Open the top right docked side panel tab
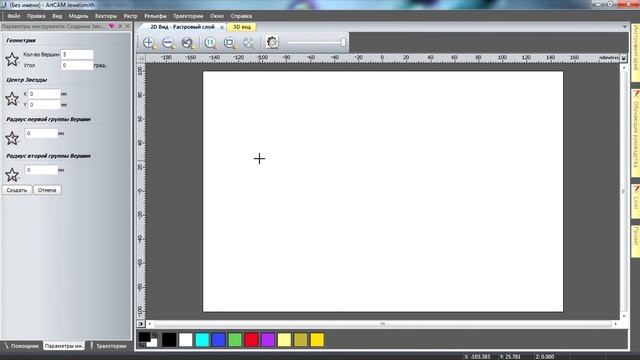The width and height of the screenshot is (640, 360). (636, 53)
